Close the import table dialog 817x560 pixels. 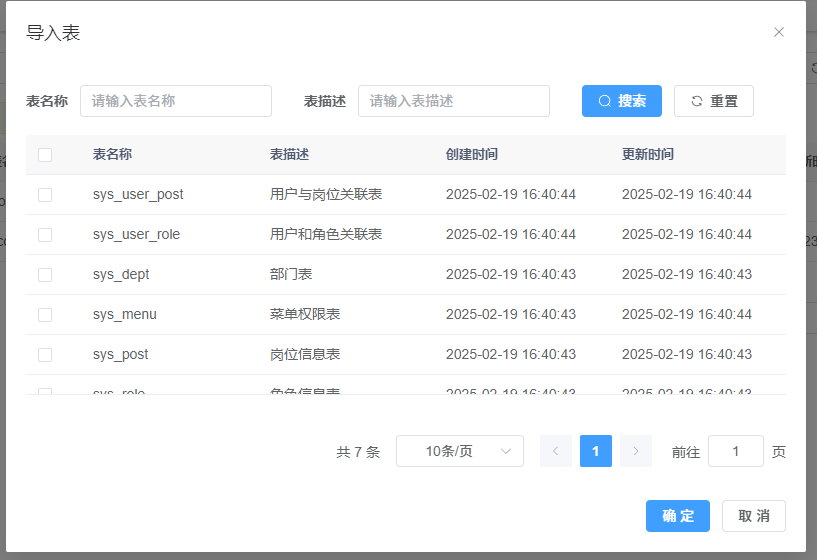[779, 32]
